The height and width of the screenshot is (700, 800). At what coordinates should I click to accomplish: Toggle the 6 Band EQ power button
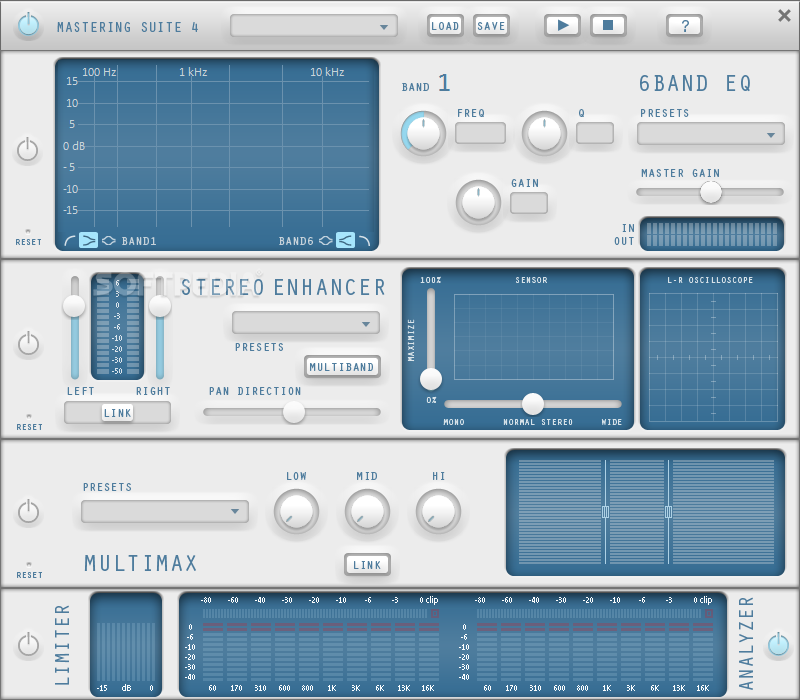(x=28, y=150)
